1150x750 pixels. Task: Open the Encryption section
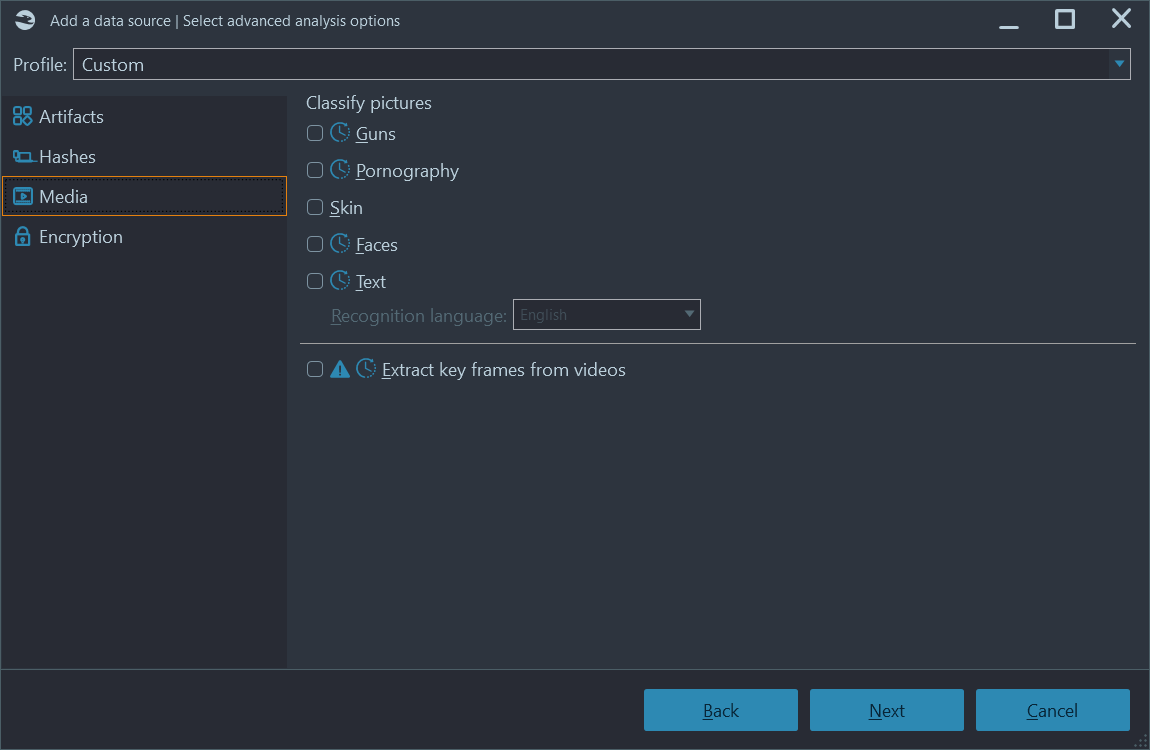point(144,237)
